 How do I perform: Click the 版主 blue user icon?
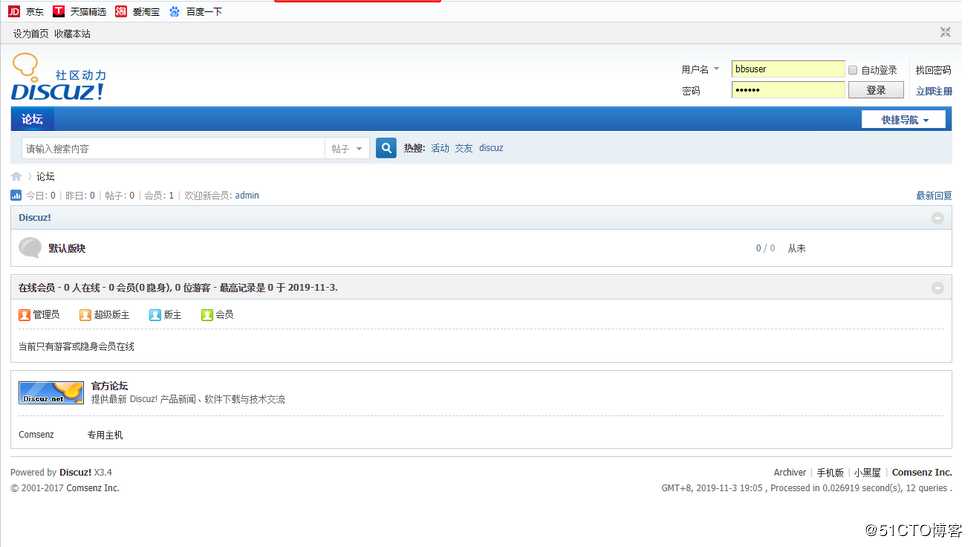tap(155, 315)
